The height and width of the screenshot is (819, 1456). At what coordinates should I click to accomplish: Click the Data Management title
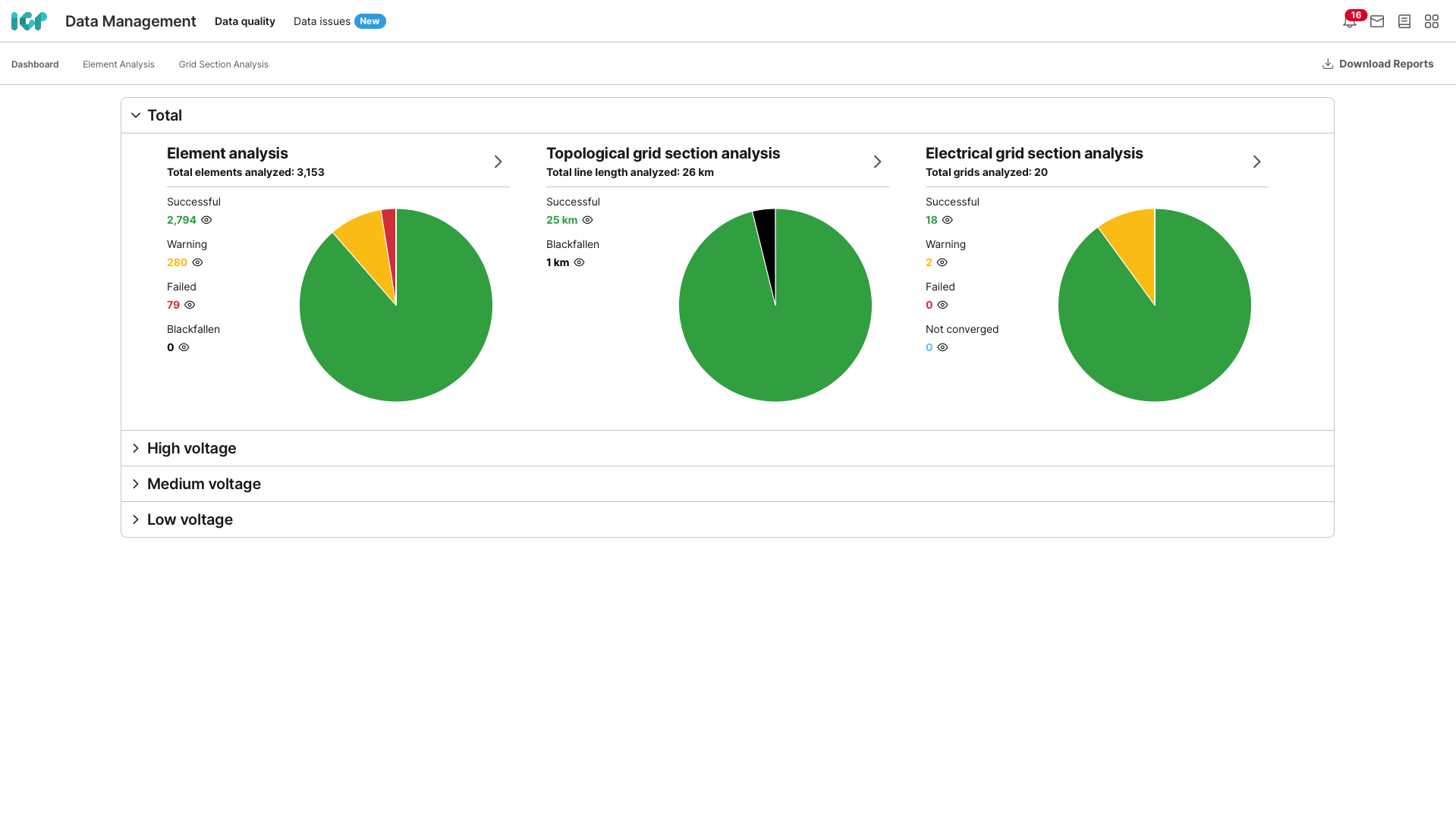[x=131, y=21]
